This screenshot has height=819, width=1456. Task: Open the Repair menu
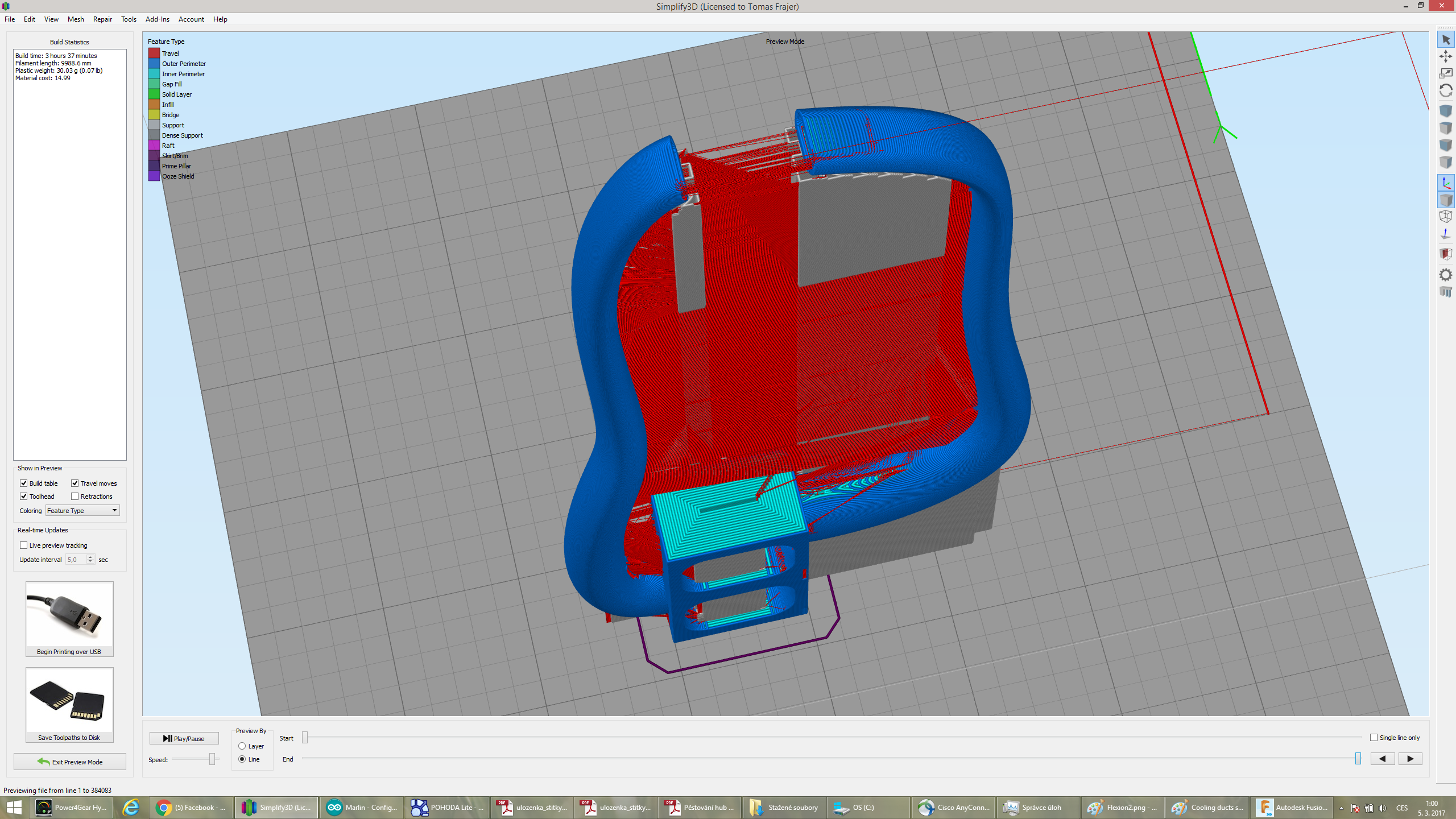(x=102, y=19)
